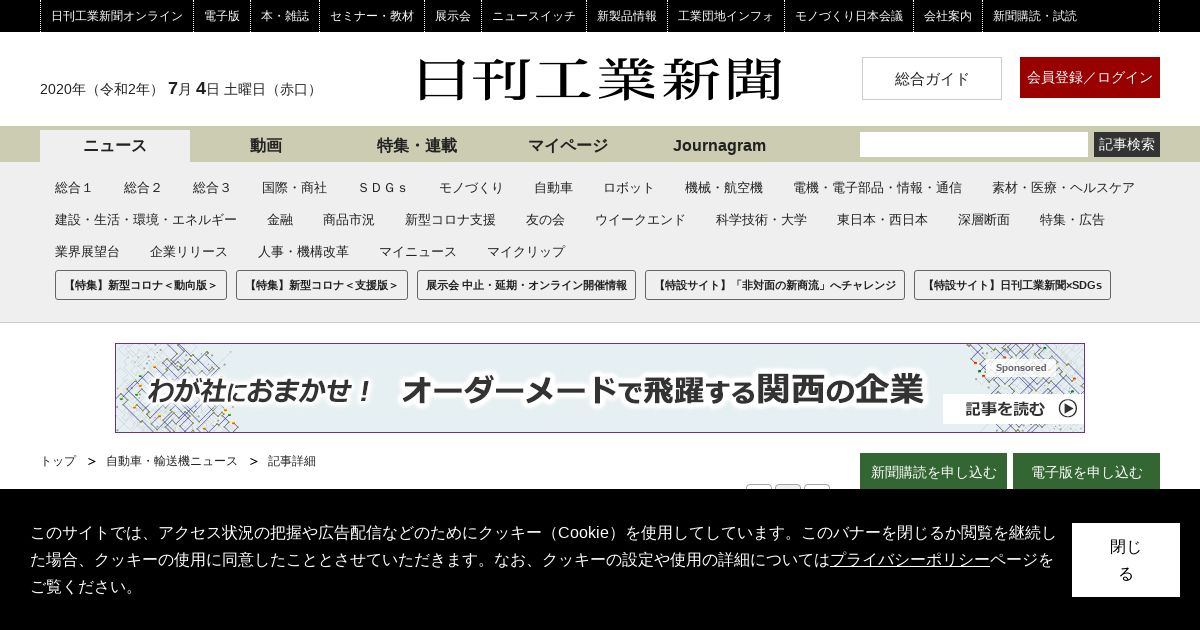The image size is (1200, 630).
Task: Close cookie banner with 閉じる
Action: point(1126,560)
